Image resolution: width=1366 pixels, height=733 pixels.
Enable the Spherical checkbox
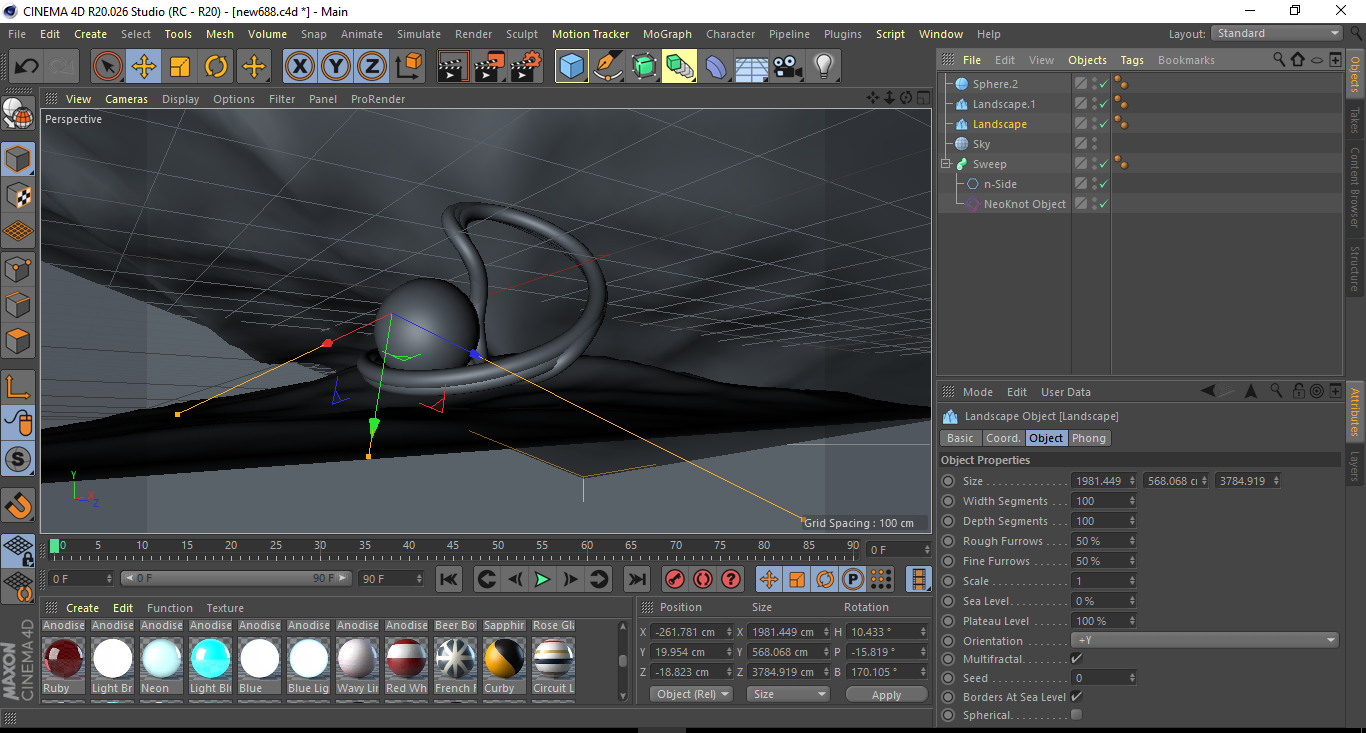pyautogui.click(x=1076, y=715)
